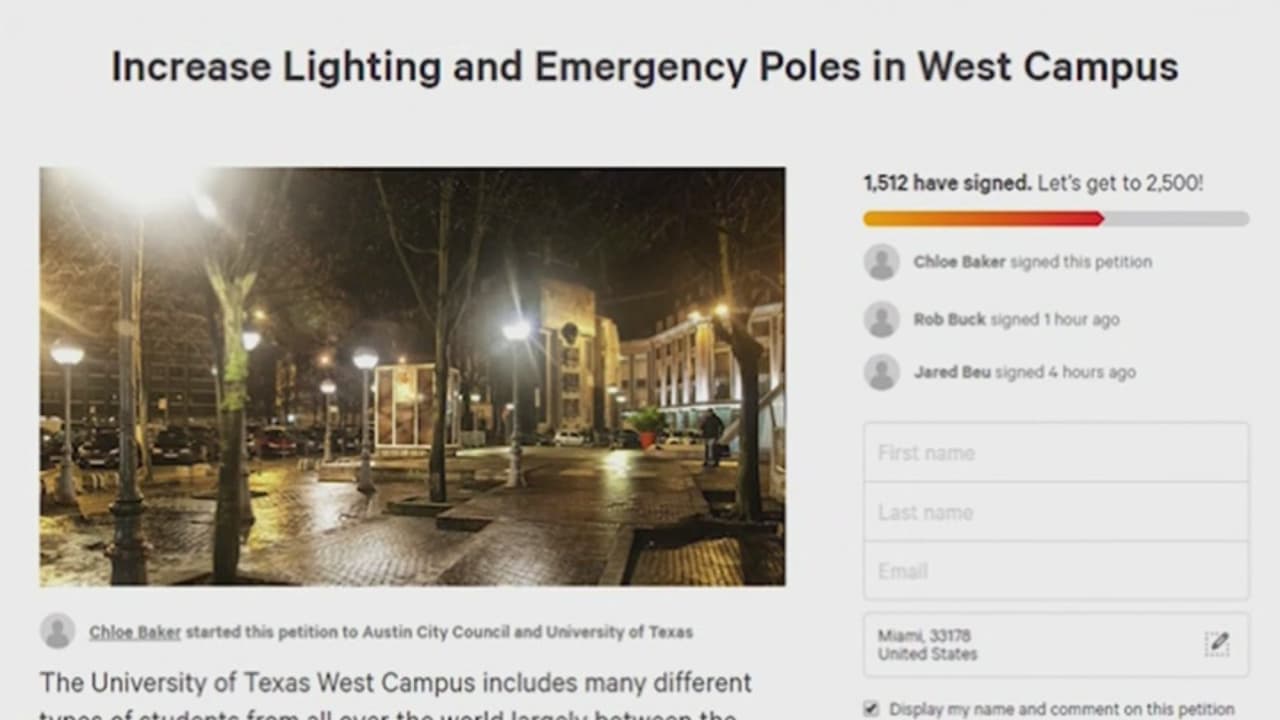1280x720 pixels.
Task: Open the street lighting petition photo
Action: [412, 376]
